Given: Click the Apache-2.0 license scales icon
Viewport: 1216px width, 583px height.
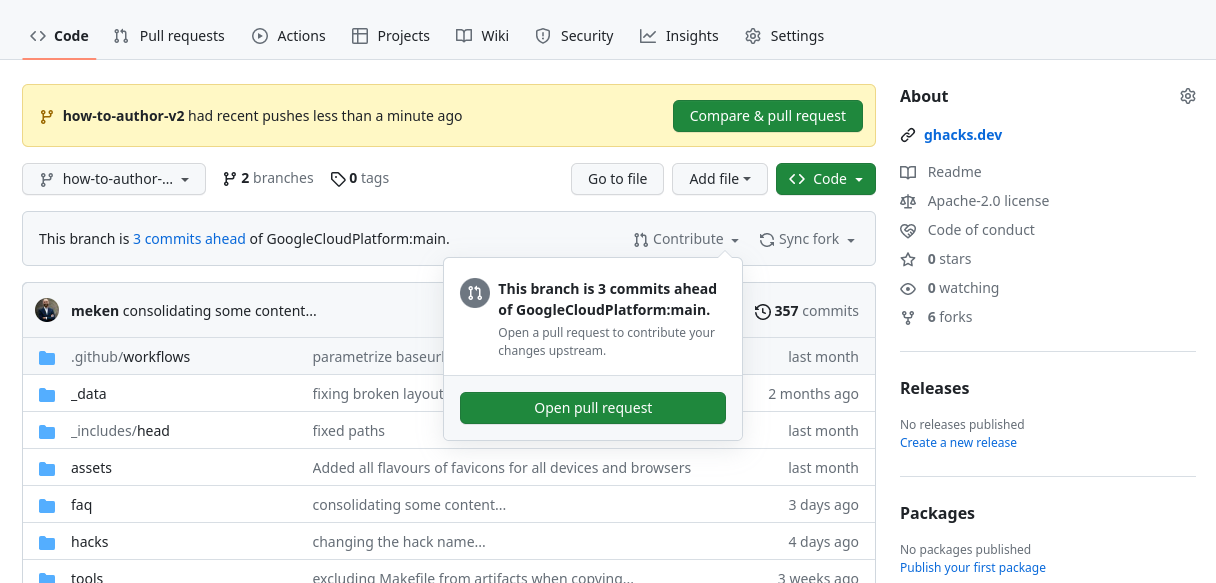Looking at the screenshot, I should click(x=907, y=200).
